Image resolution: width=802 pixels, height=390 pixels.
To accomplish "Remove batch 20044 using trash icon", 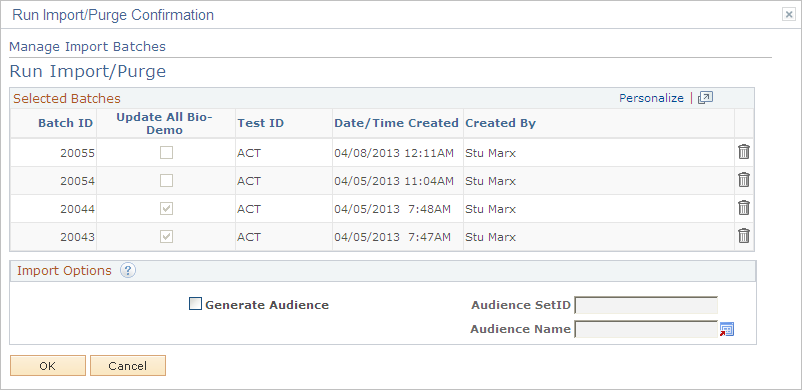I will (x=744, y=208).
